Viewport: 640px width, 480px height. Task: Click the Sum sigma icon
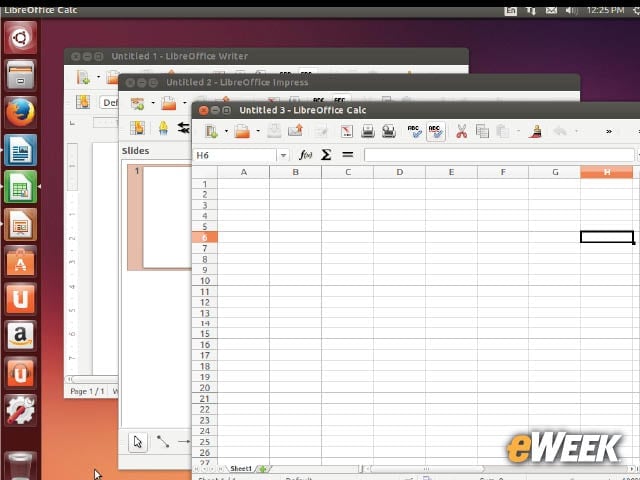(x=326, y=155)
